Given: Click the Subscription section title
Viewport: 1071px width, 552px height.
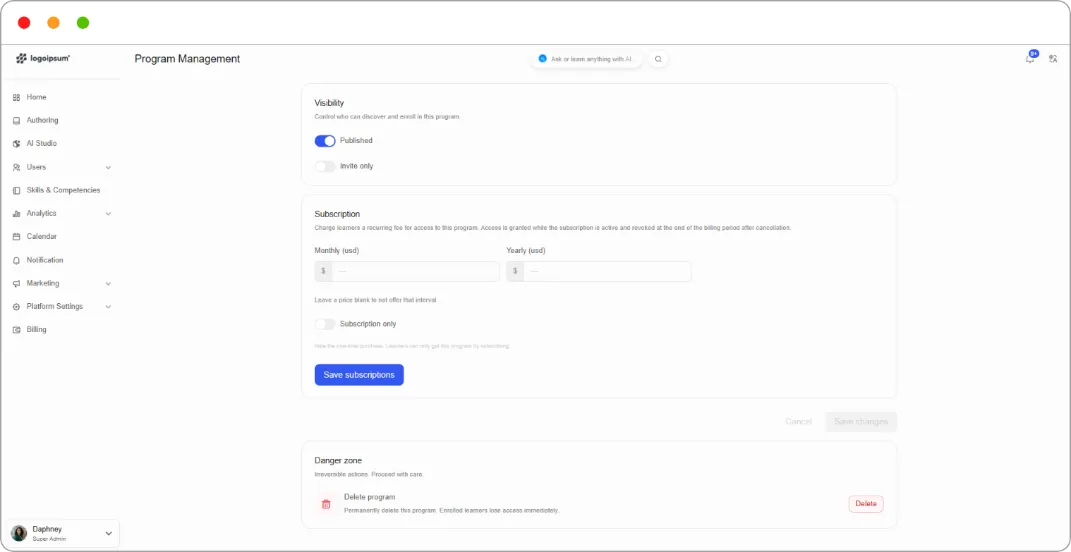Looking at the screenshot, I should pyautogui.click(x=337, y=215).
